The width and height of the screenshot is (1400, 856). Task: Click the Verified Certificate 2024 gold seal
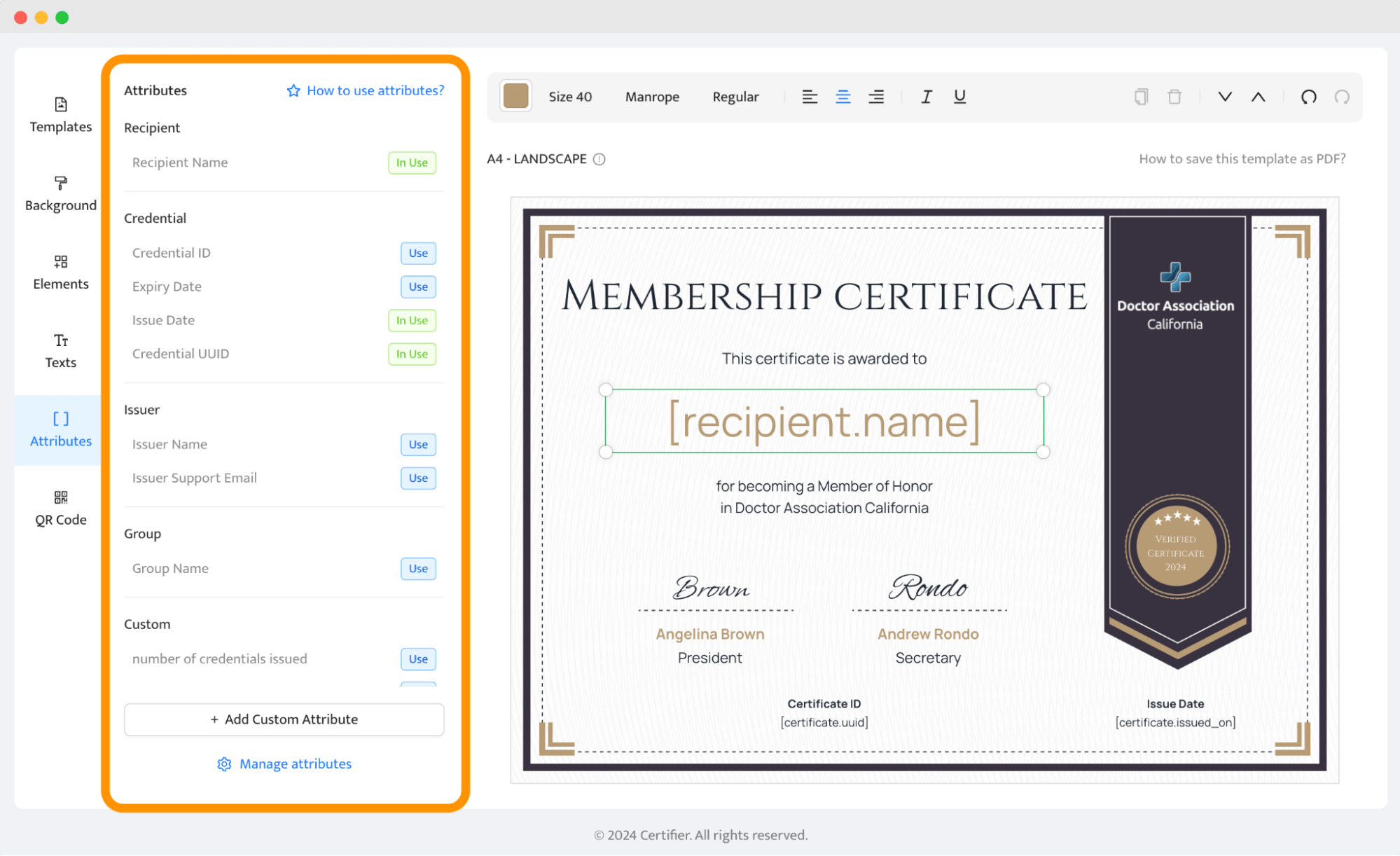tap(1177, 546)
